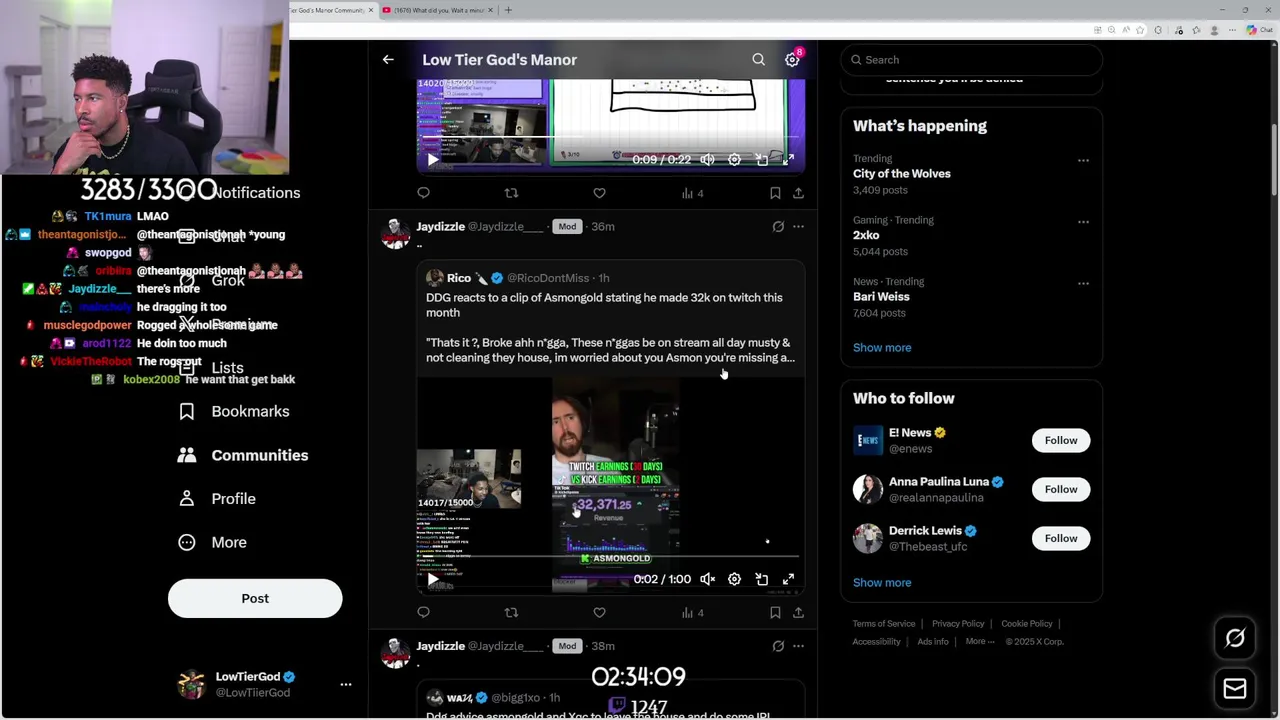Image resolution: width=1280 pixels, height=720 pixels.
Task: Bookmark the top post
Action: 775,193
